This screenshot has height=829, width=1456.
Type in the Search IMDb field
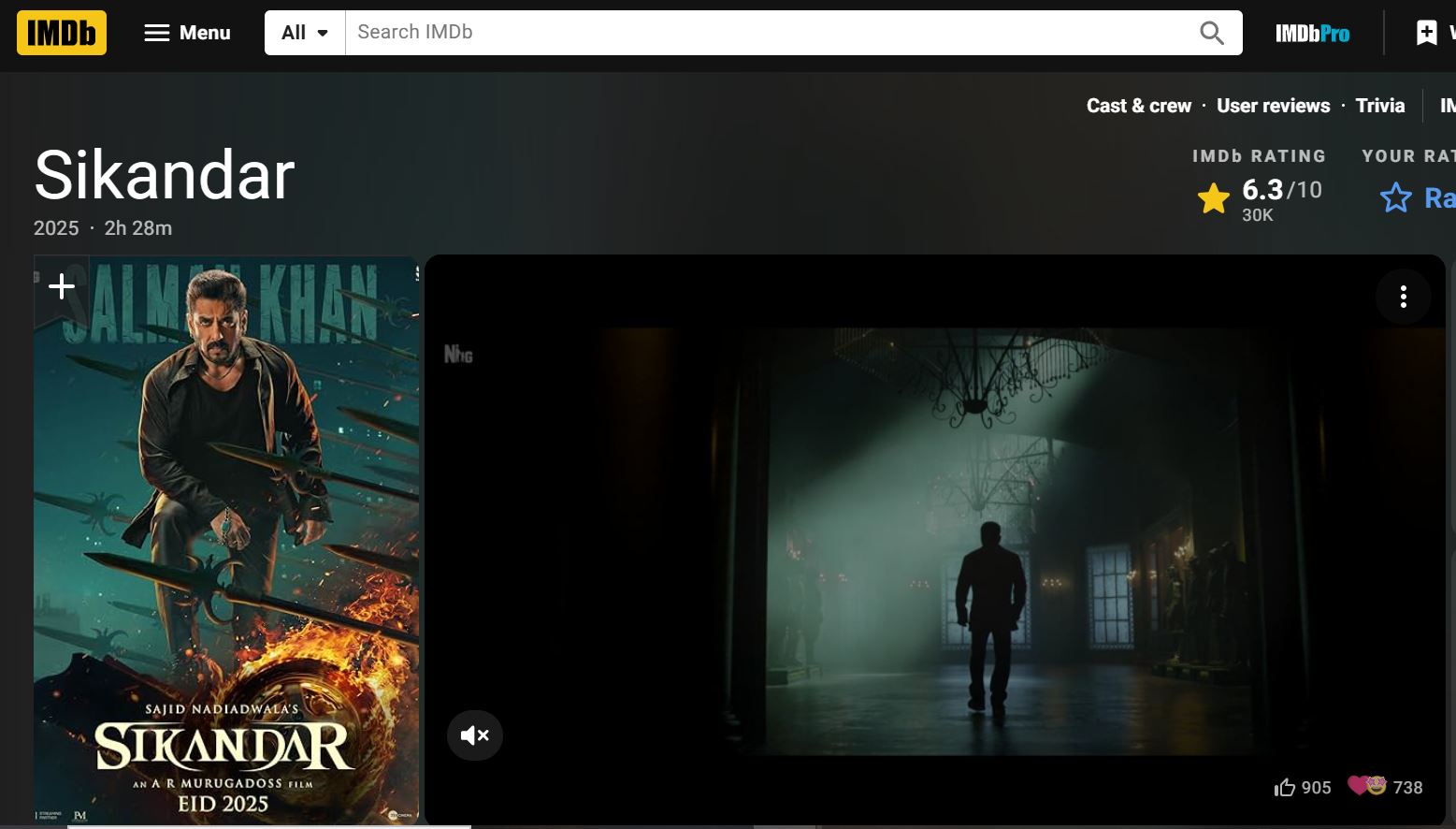pos(767,33)
